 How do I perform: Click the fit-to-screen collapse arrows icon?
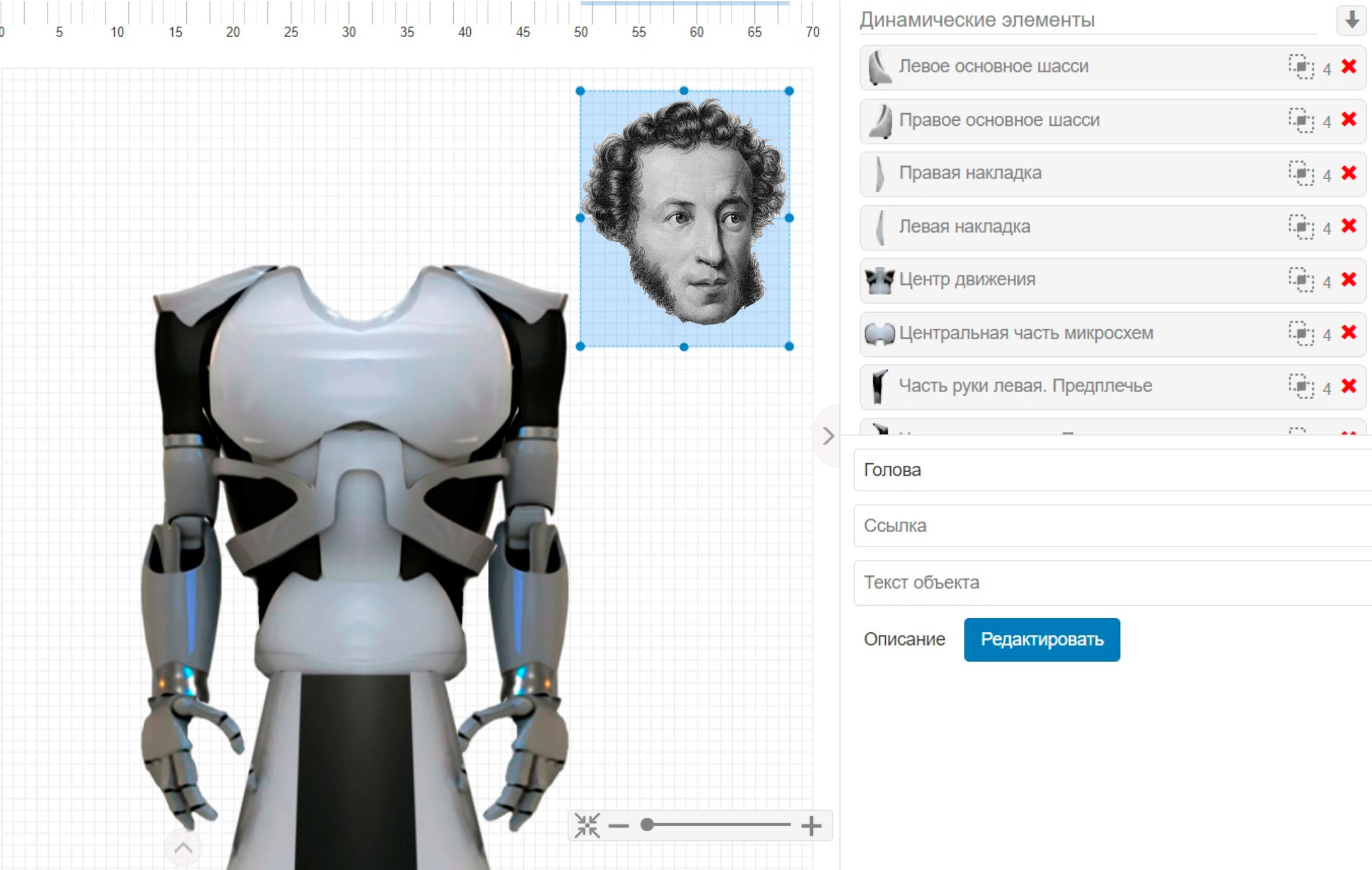[587, 826]
